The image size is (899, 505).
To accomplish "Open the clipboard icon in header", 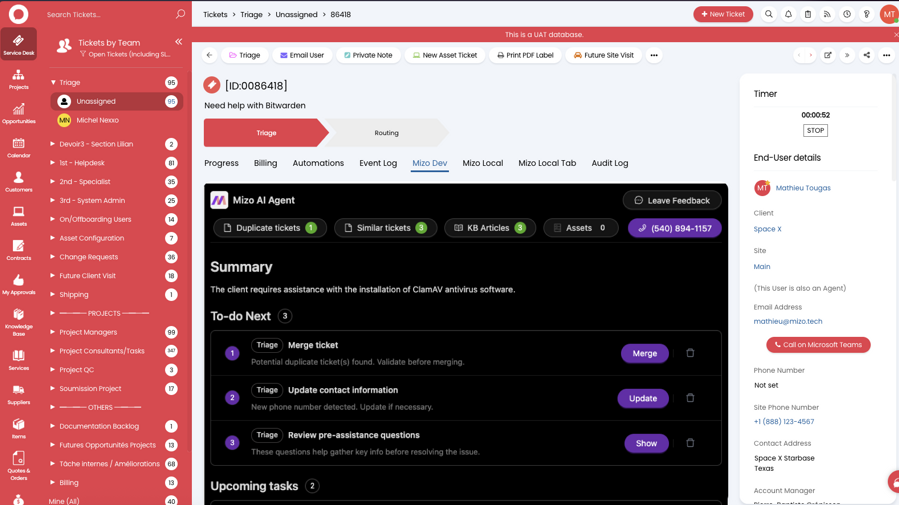I will coord(808,14).
